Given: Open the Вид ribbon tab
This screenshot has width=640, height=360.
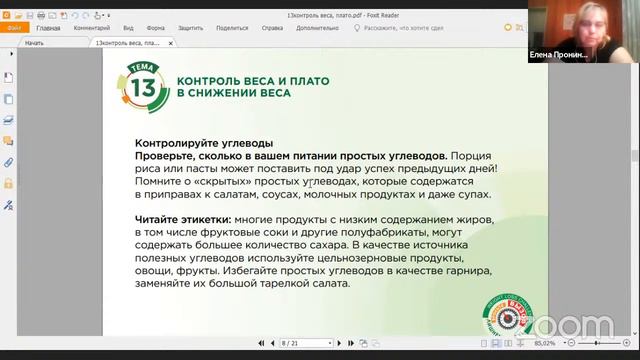Looking at the screenshot, I should pos(128,28).
